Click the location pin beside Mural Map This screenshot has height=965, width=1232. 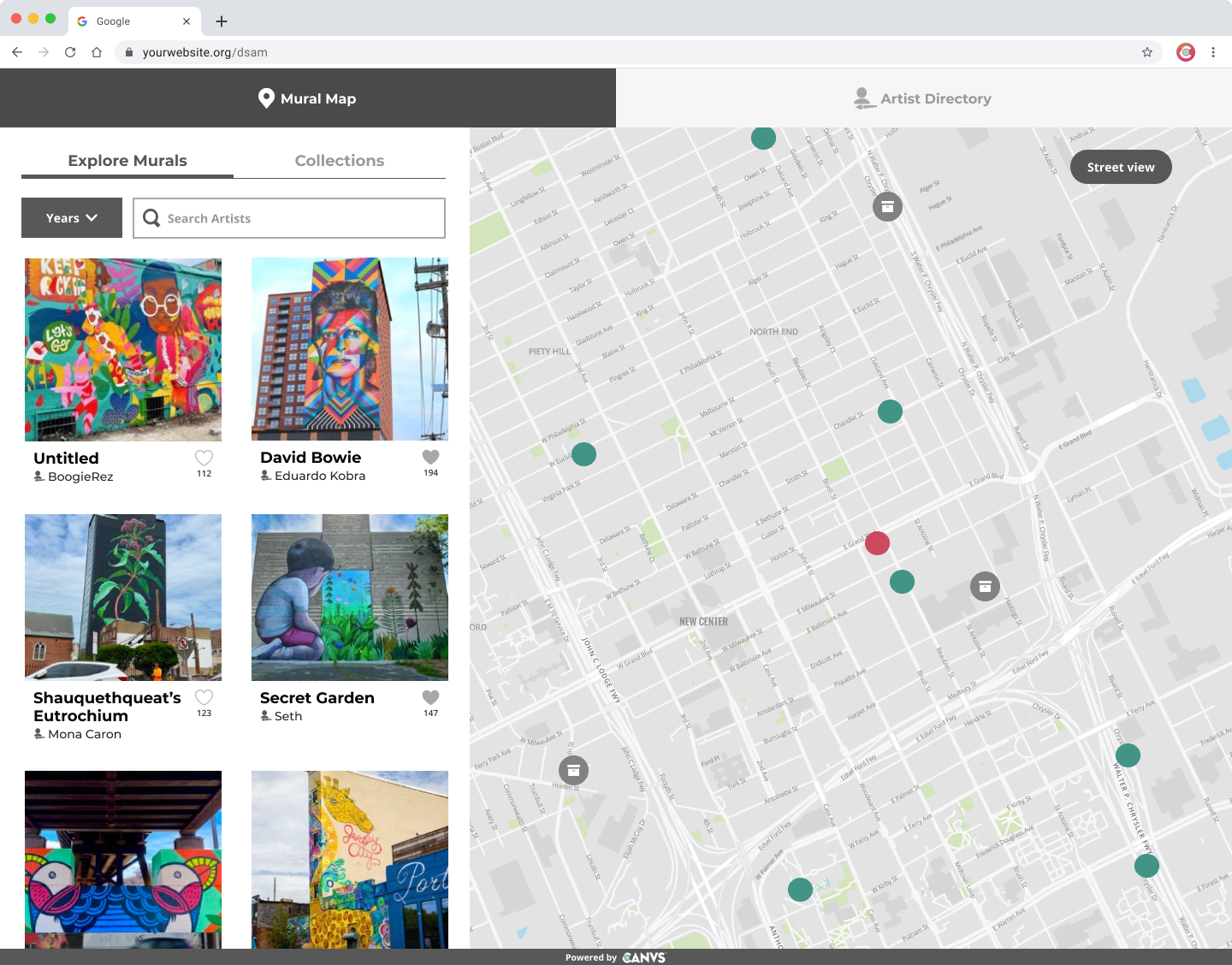(x=265, y=98)
